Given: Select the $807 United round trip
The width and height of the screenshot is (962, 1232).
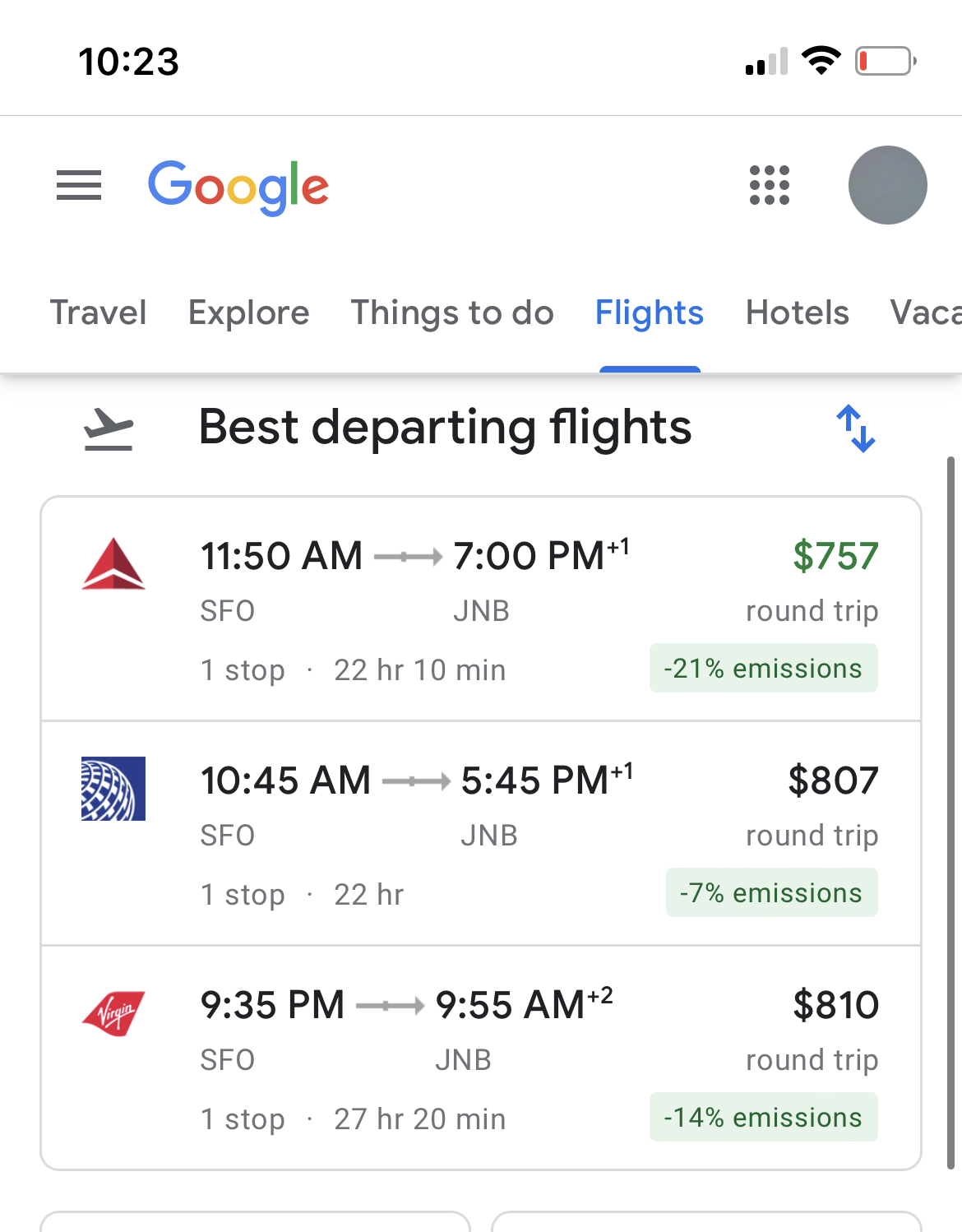Looking at the screenshot, I should point(481,834).
